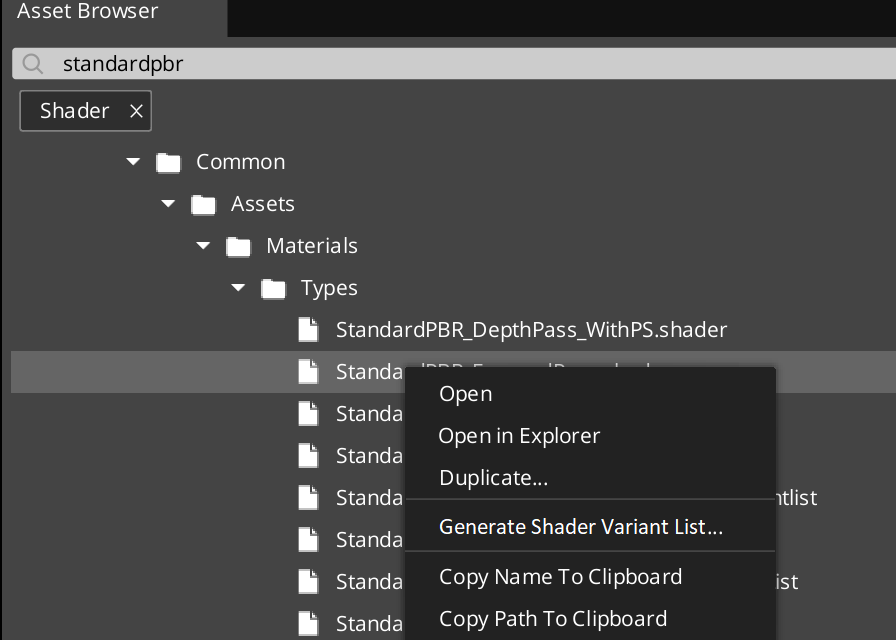Click the Materials folder icon

[x=238, y=245]
